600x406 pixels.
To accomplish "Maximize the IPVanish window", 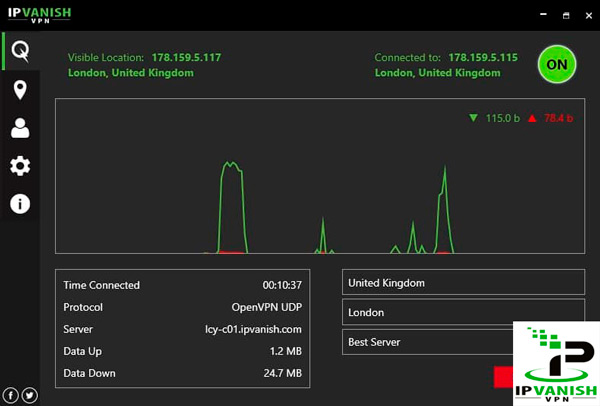I will click(x=566, y=15).
